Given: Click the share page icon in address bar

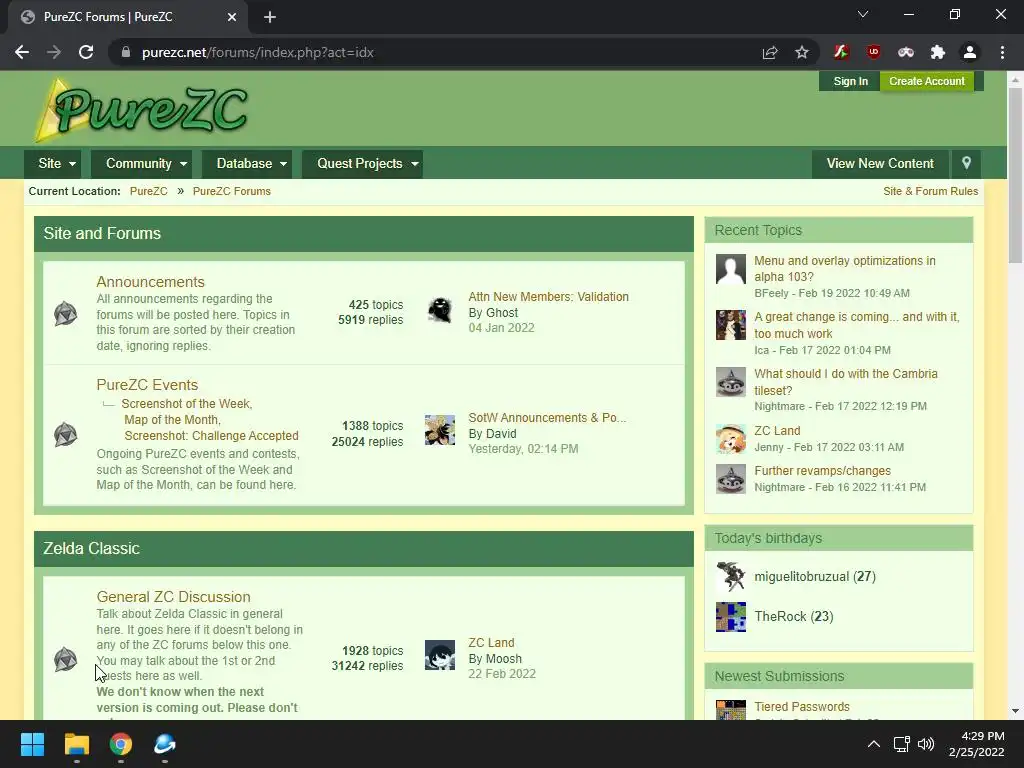Looking at the screenshot, I should (770, 52).
